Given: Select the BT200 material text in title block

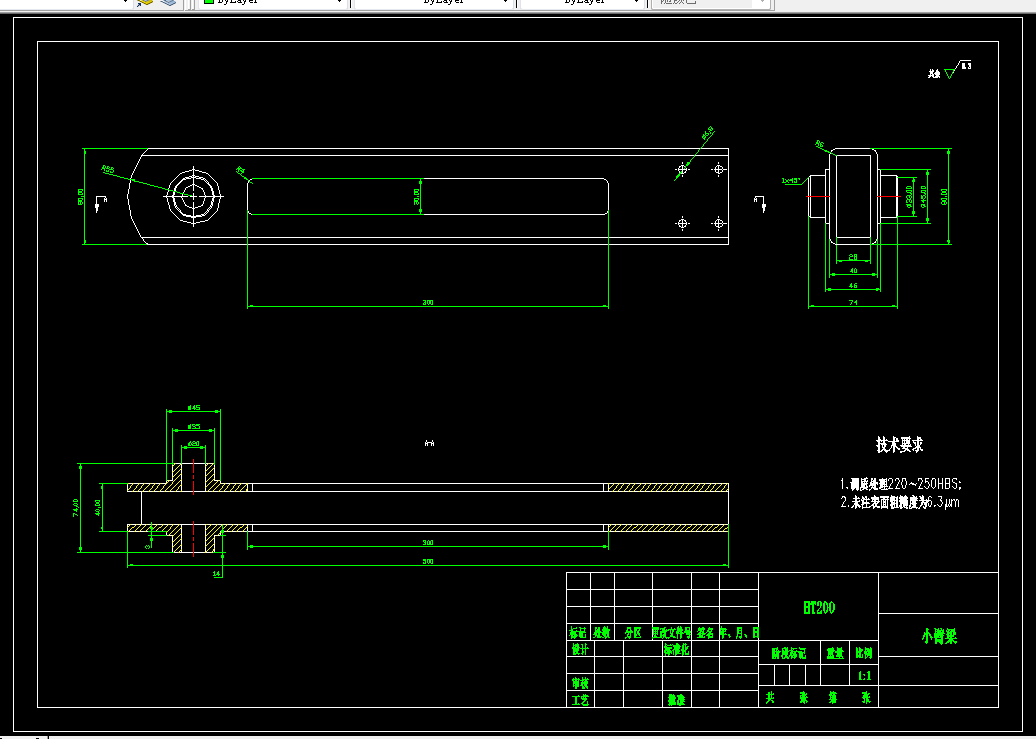Looking at the screenshot, I should pos(819,608).
